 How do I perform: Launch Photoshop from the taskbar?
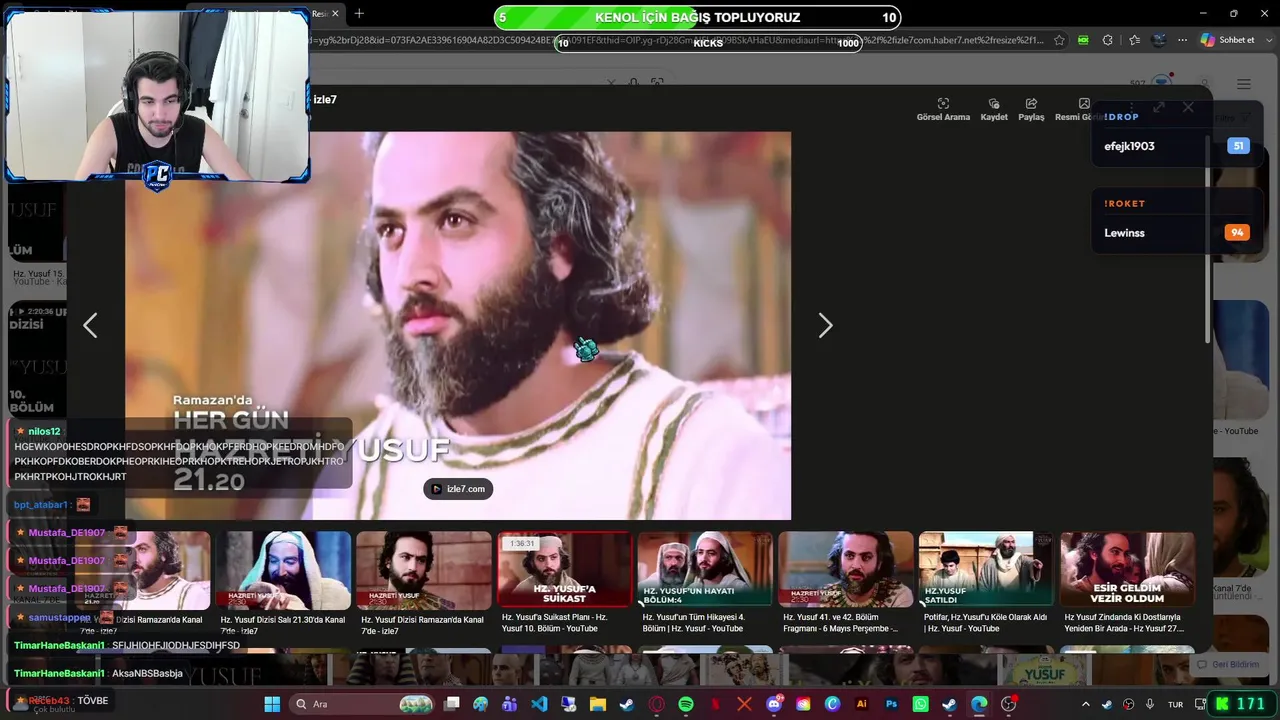[891, 704]
